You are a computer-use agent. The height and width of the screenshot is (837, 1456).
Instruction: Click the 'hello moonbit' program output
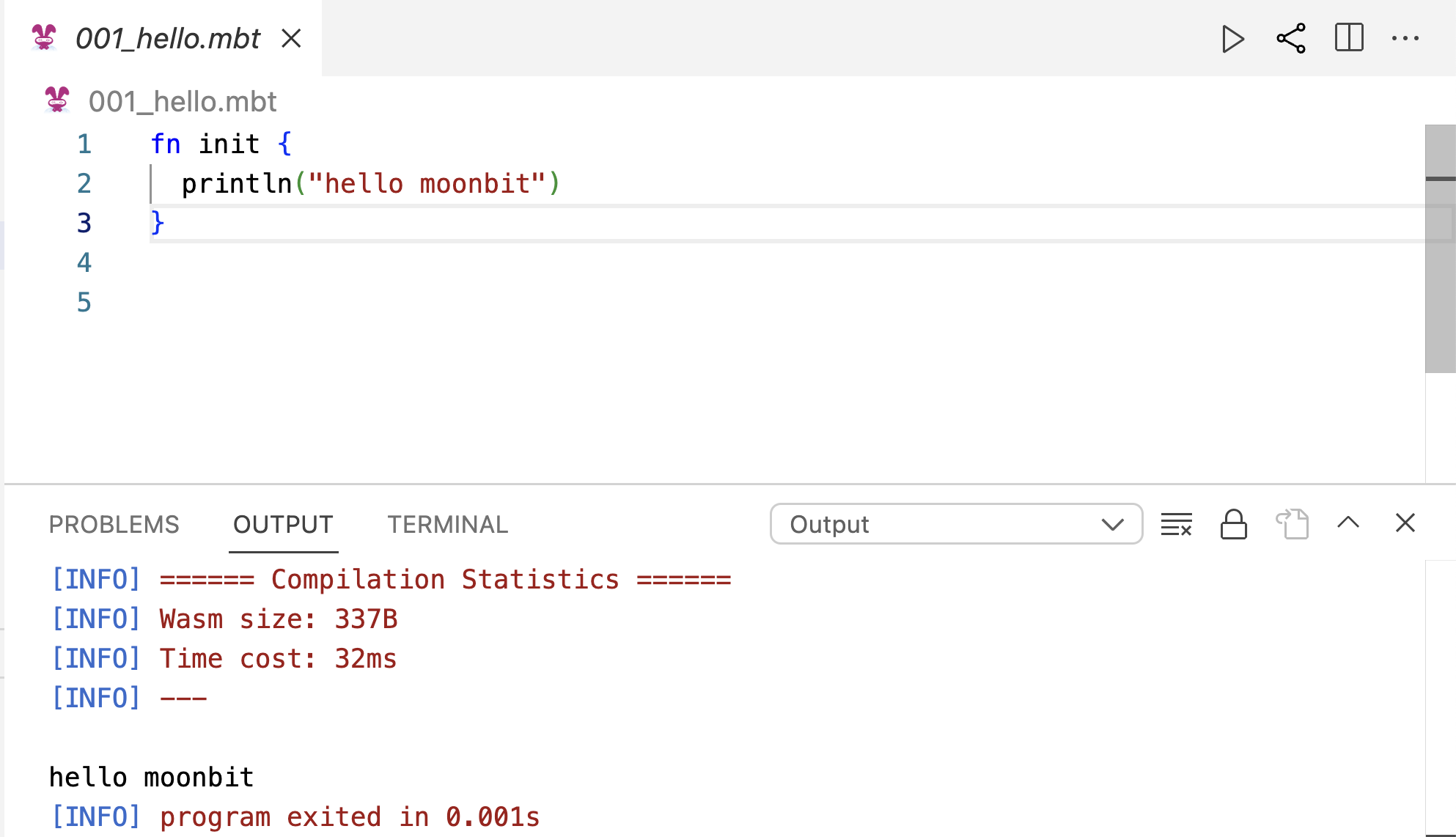click(152, 778)
